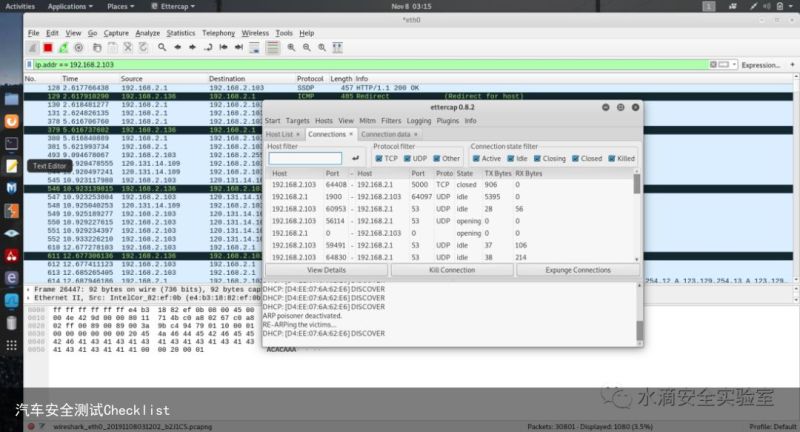
Task: Open the terminal from the dock
Action: click(11, 143)
